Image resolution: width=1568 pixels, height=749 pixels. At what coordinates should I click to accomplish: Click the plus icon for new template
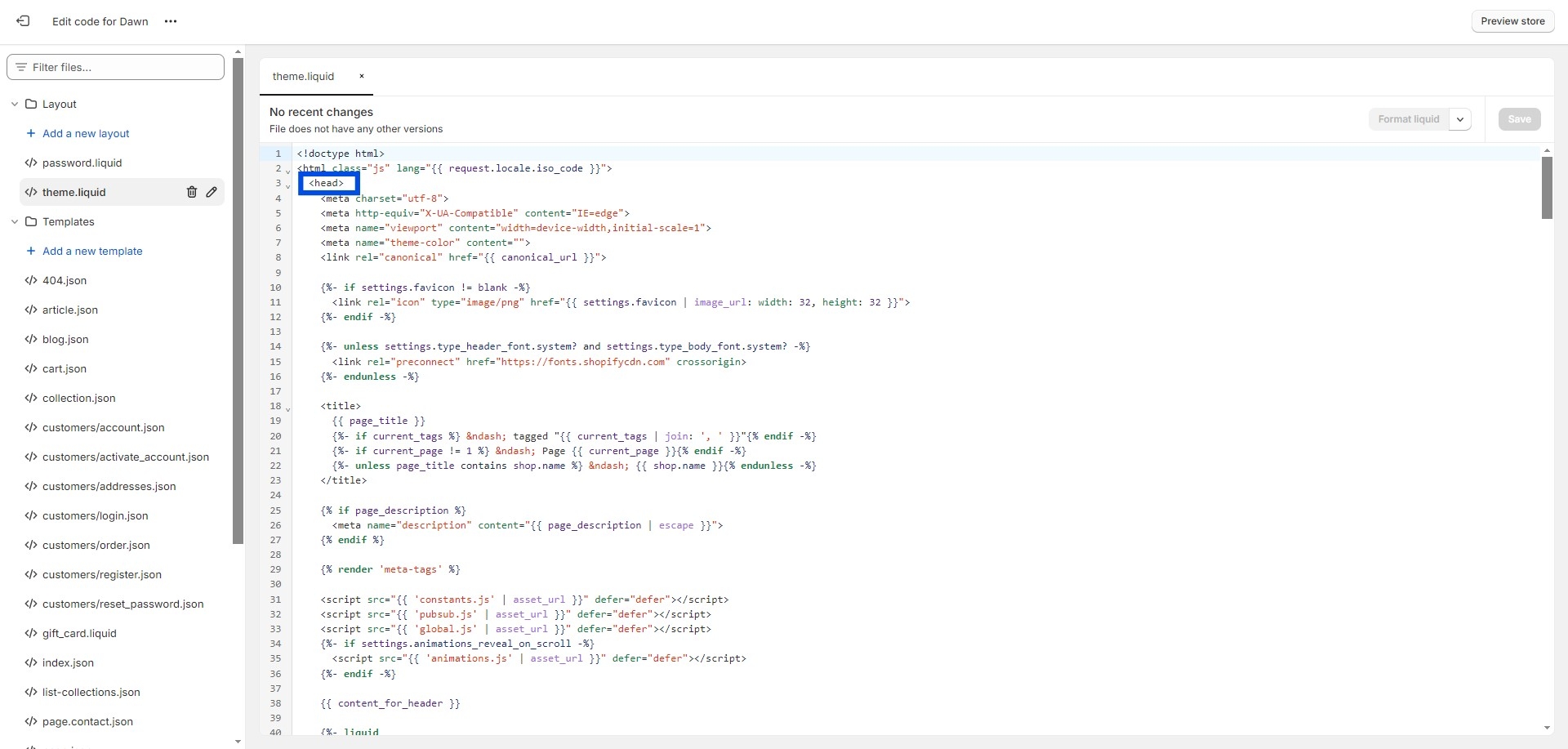[x=31, y=251]
